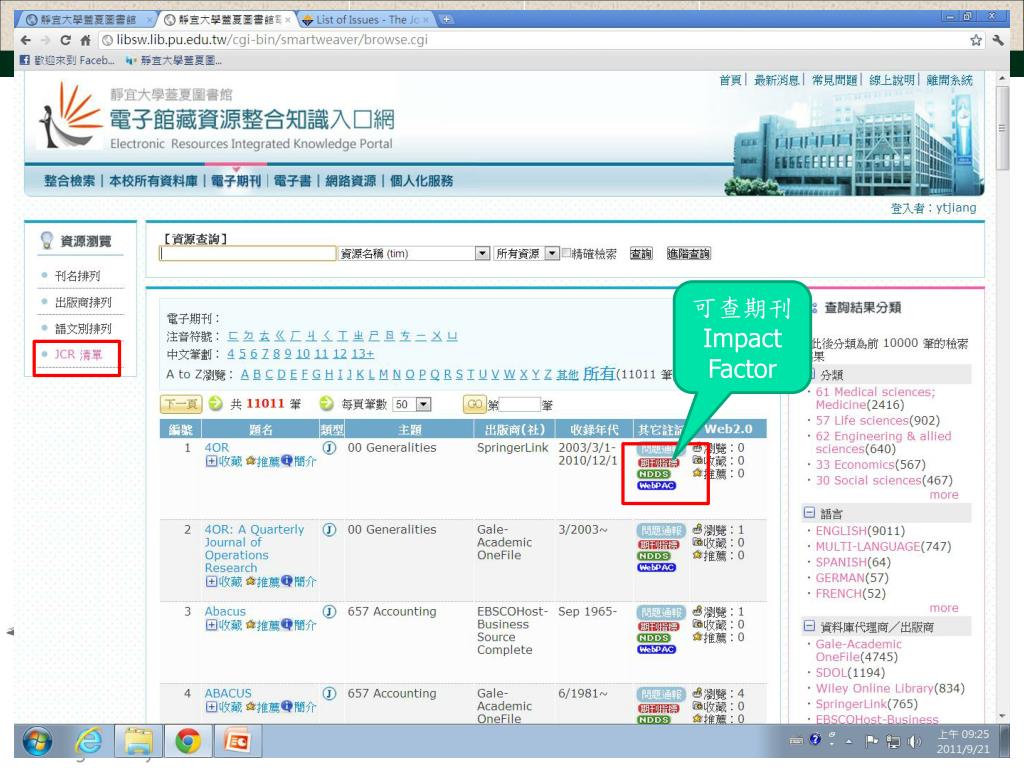
Task: Click the page vertical scrollbar thumb
Action: pos(1002,128)
